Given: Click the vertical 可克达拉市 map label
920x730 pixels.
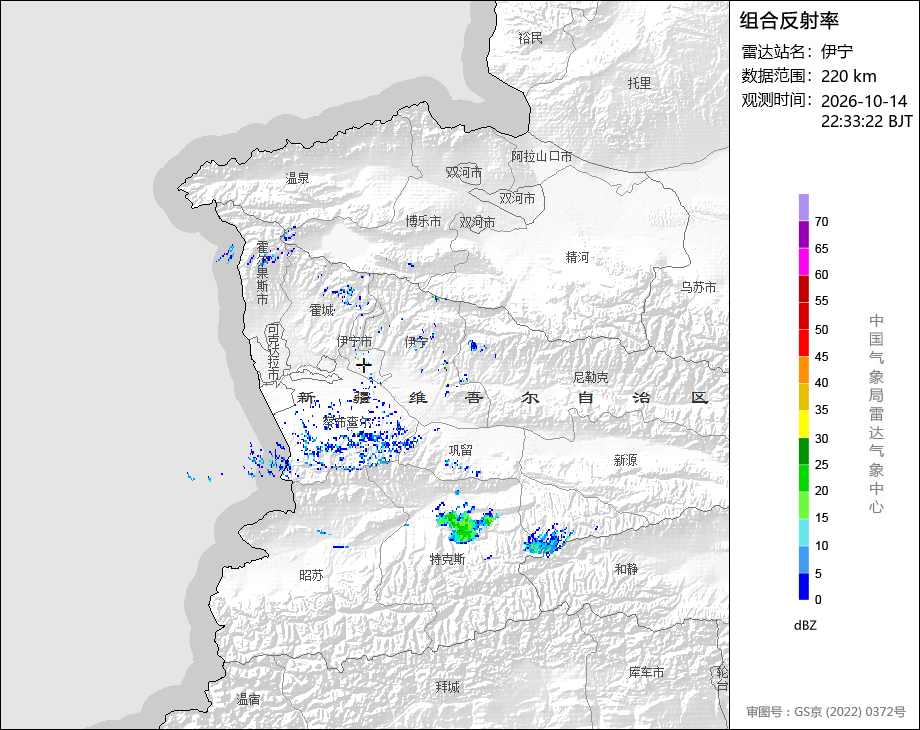Looking at the screenshot, I should coord(273,352).
